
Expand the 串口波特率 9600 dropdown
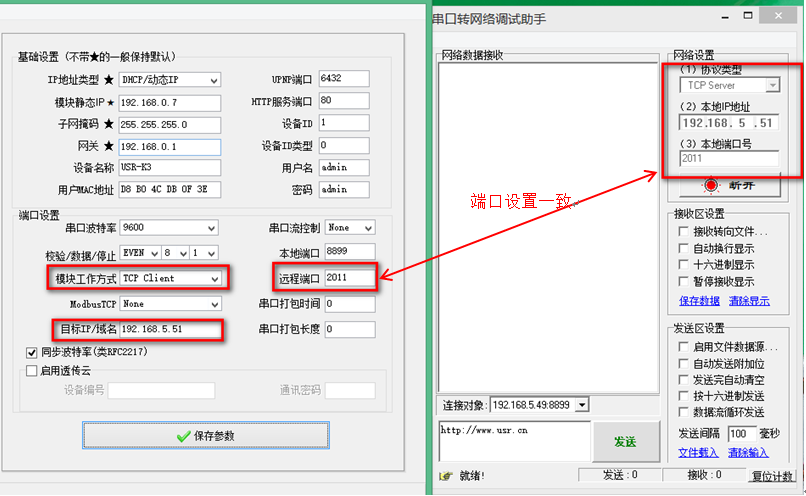point(210,228)
